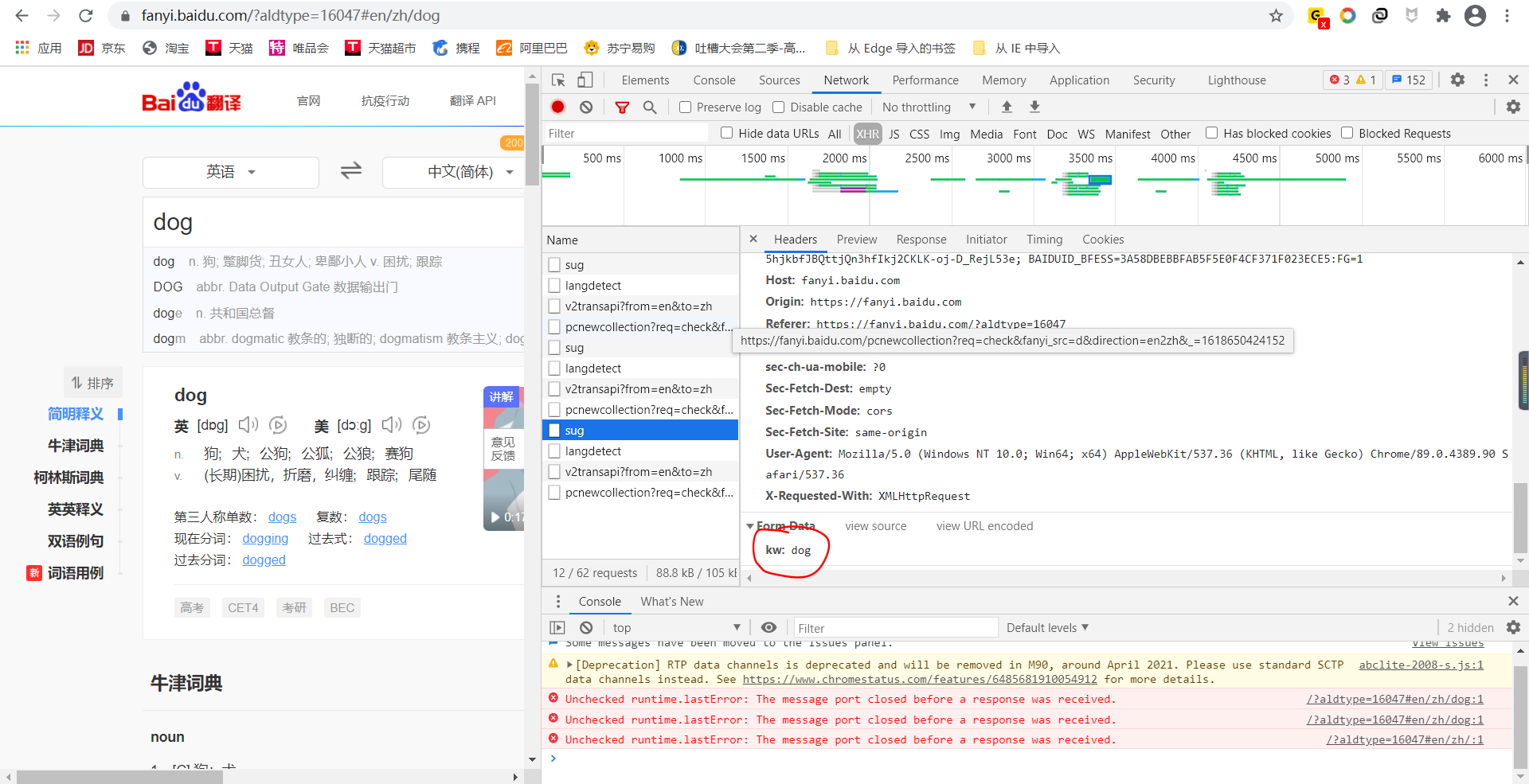
Task: Open the Timing tab
Action: (1044, 239)
